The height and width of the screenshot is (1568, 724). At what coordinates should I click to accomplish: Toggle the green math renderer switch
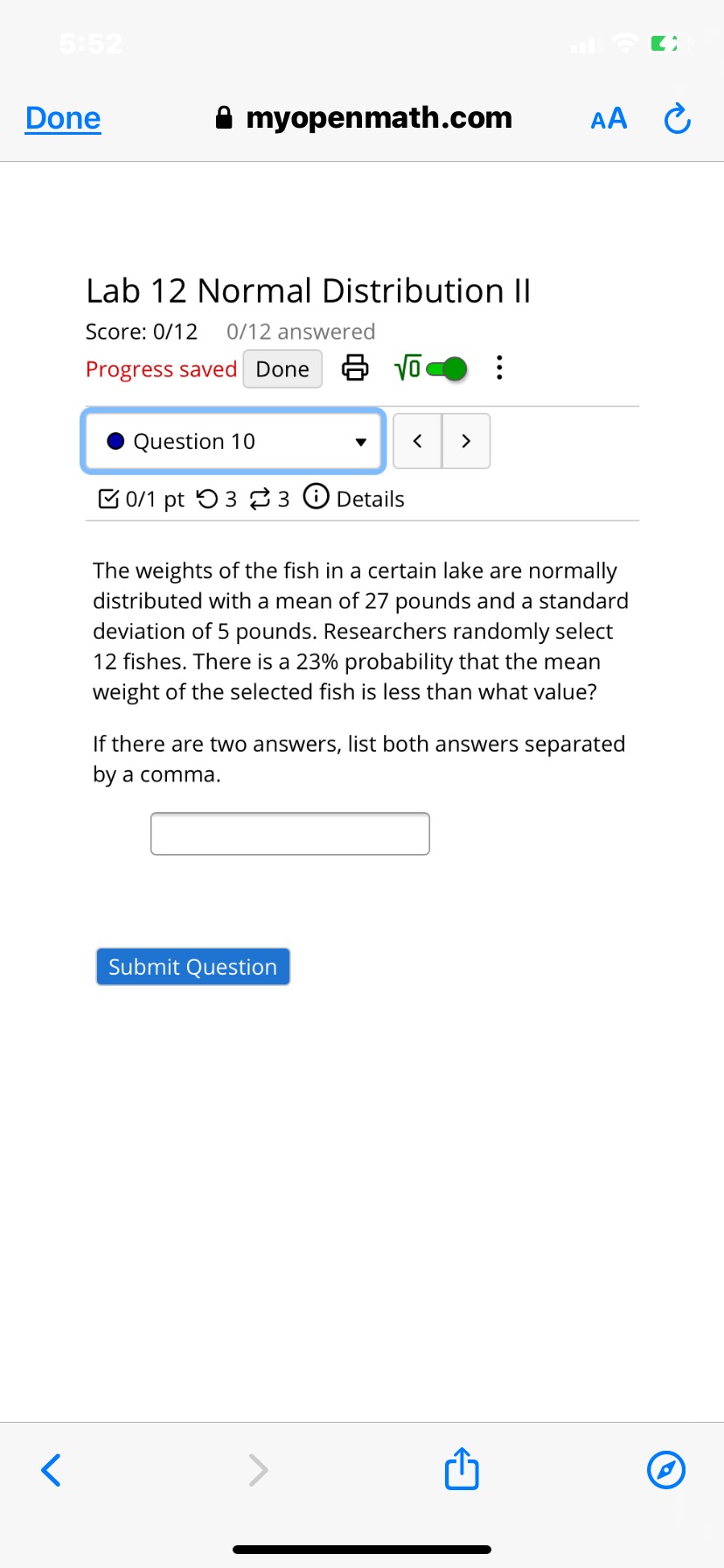click(446, 369)
